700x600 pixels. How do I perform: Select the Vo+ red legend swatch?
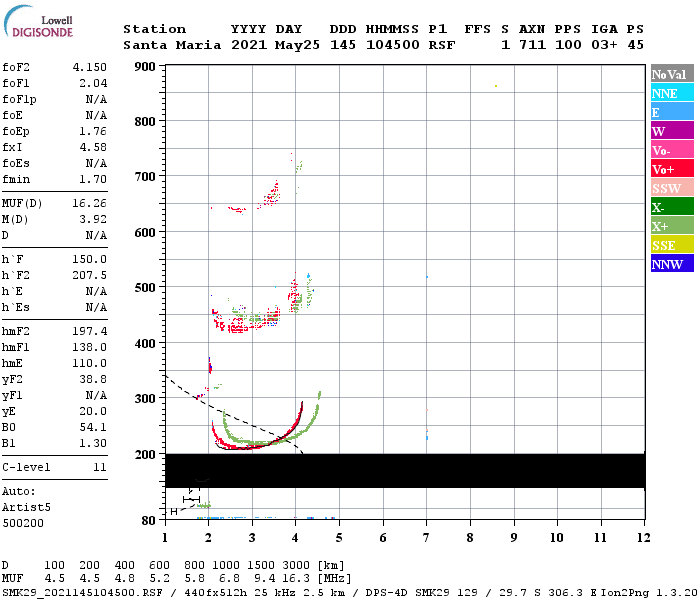[672, 168]
